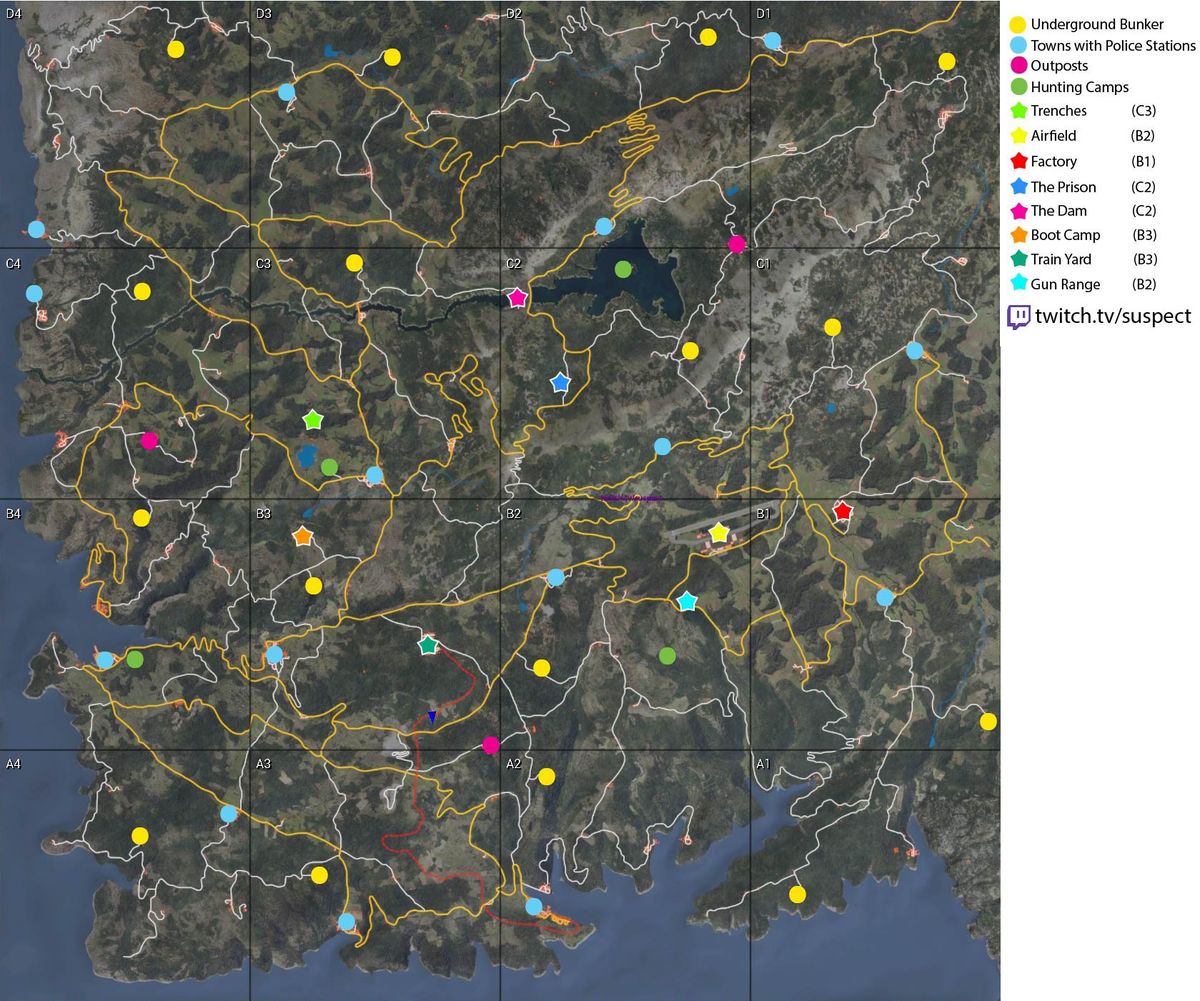Click the cyan Gun Range star in B2

point(687,602)
